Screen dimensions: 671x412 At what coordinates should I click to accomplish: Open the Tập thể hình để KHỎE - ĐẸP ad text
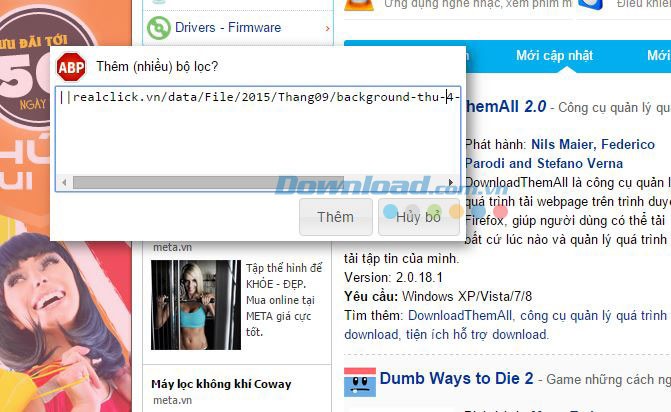pos(284,276)
